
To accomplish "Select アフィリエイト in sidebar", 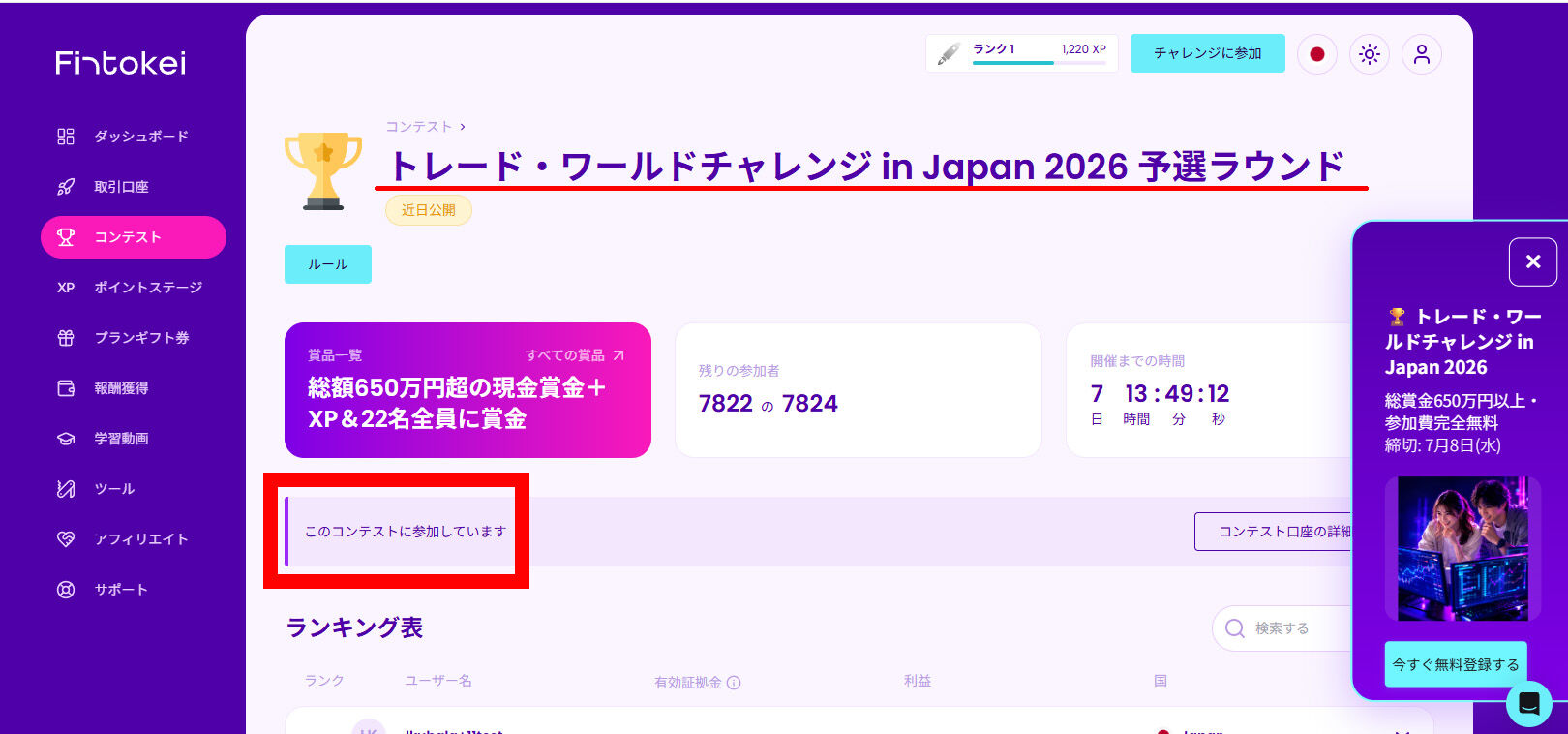I will [134, 539].
